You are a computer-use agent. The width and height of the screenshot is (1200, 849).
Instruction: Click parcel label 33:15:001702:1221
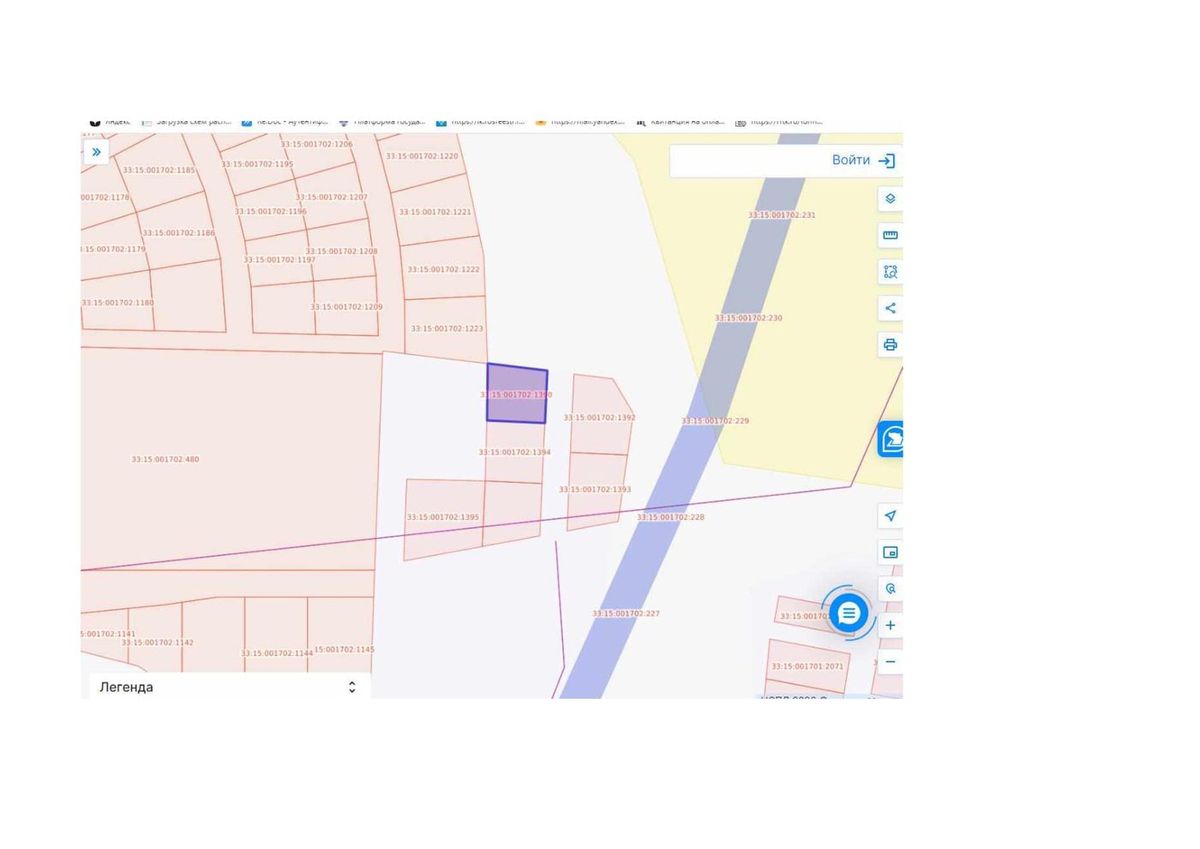435,212
